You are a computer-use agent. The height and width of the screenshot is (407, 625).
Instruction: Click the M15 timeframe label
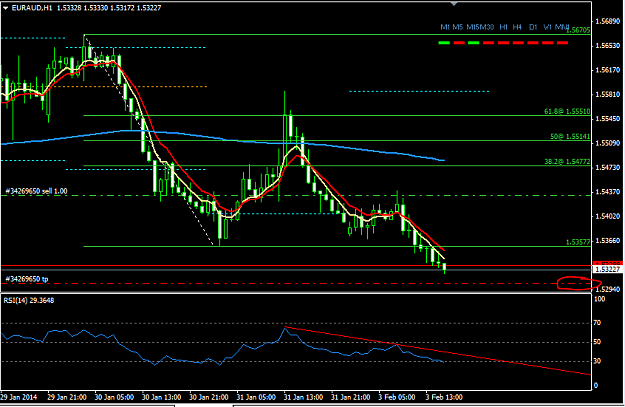click(473, 27)
